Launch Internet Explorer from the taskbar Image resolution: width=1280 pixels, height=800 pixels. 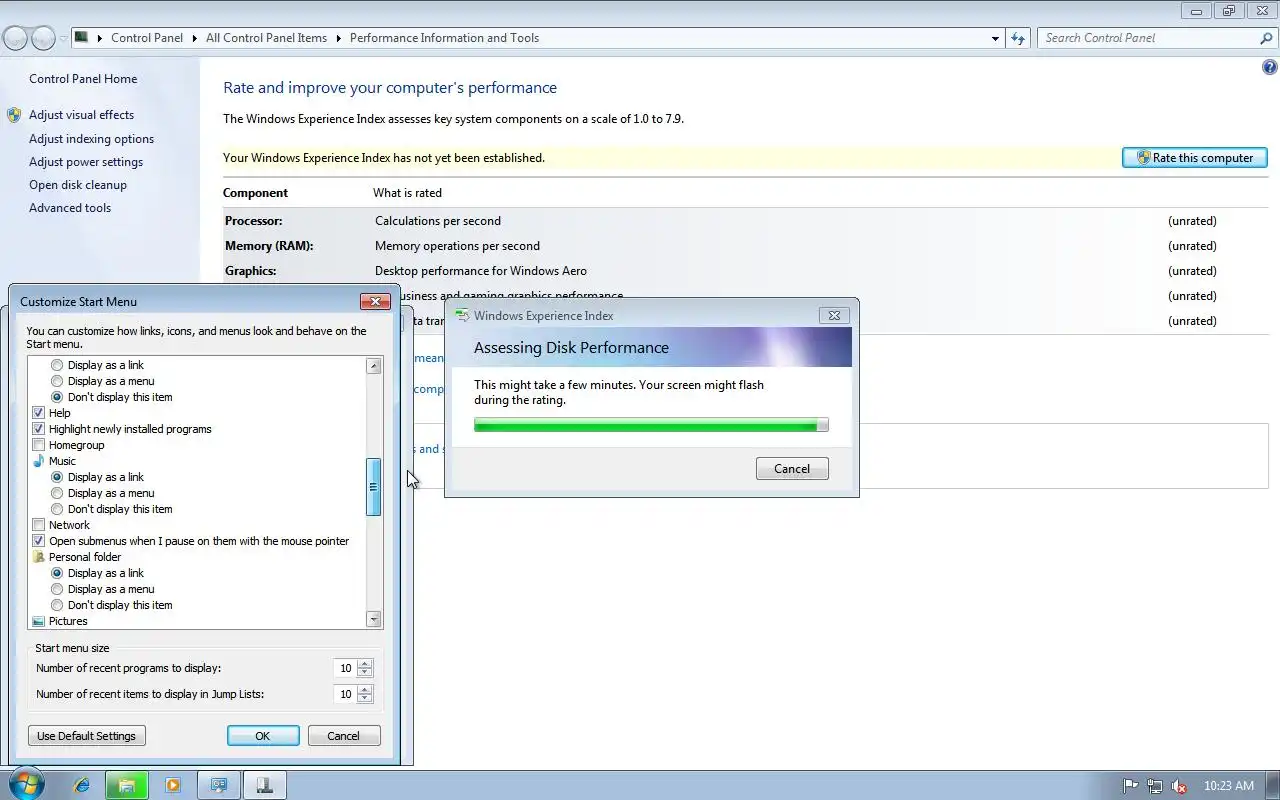point(82,786)
